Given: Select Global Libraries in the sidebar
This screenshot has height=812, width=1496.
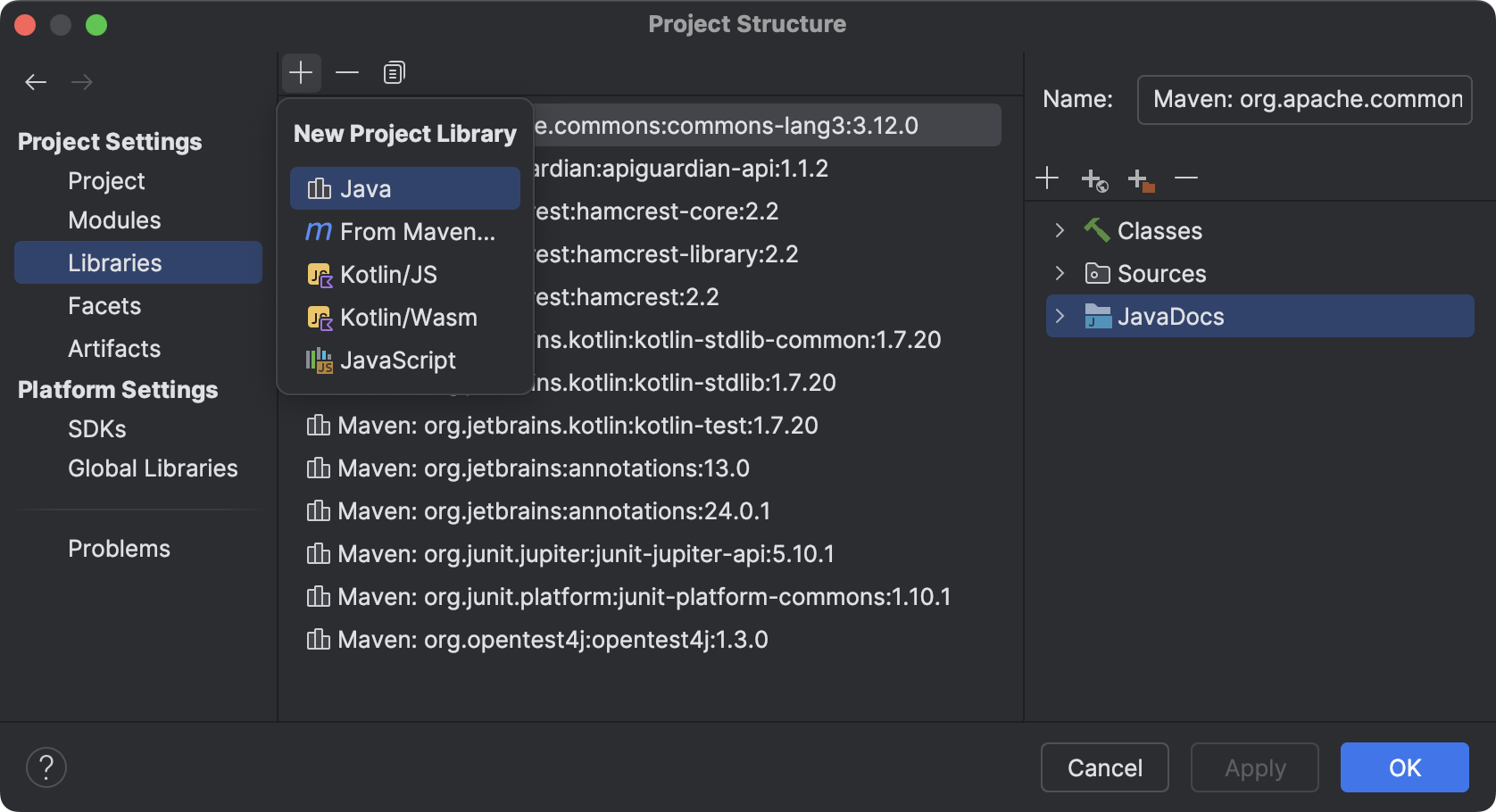Looking at the screenshot, I should click(153, 468).
